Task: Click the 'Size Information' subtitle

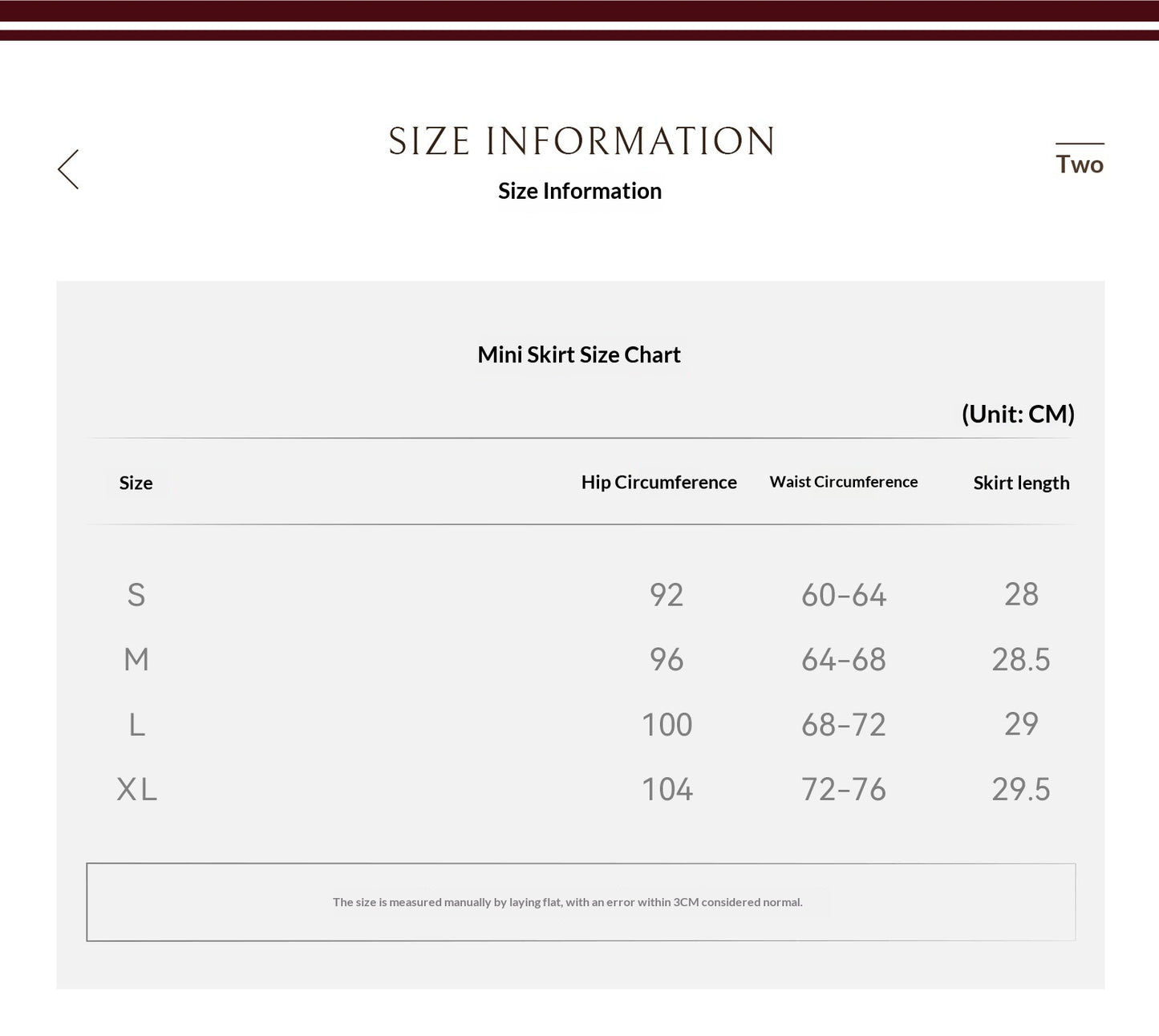Action: (x=580, y=191)
